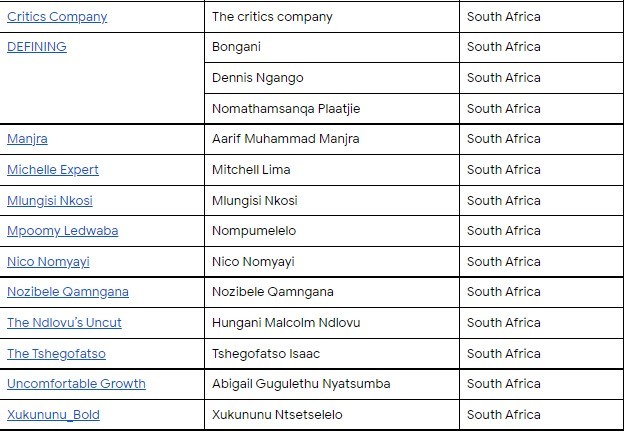Click the Bongani name cell
The image size is (624, 431).
236,47
